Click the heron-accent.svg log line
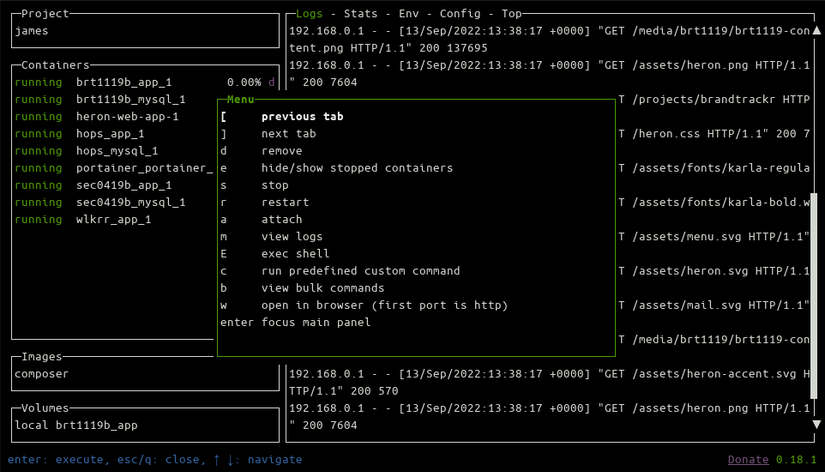Viewport: 825px width, 472px height. click(549, 383)
